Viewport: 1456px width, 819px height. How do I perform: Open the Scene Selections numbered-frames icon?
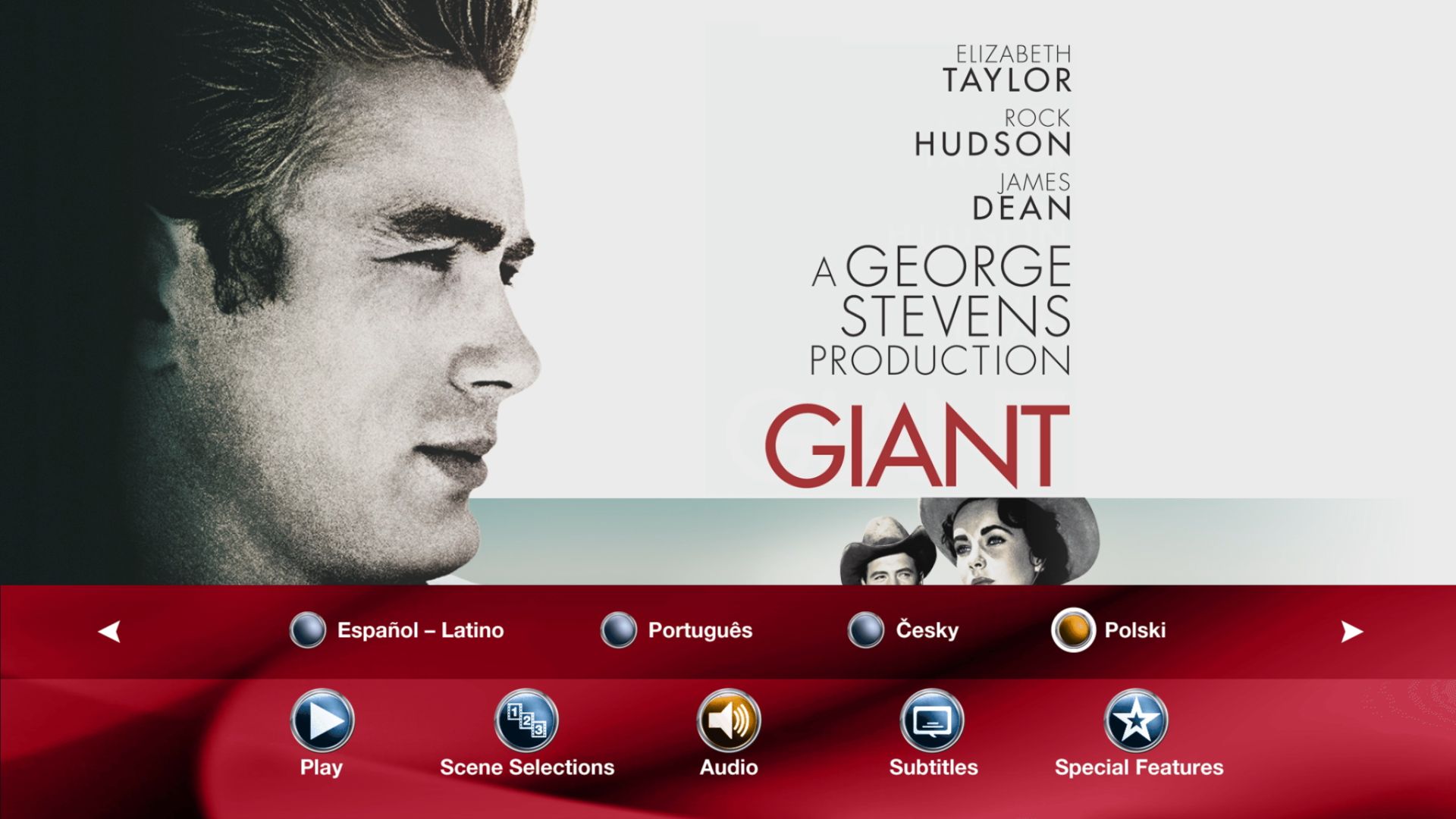[x=526, y=720]
